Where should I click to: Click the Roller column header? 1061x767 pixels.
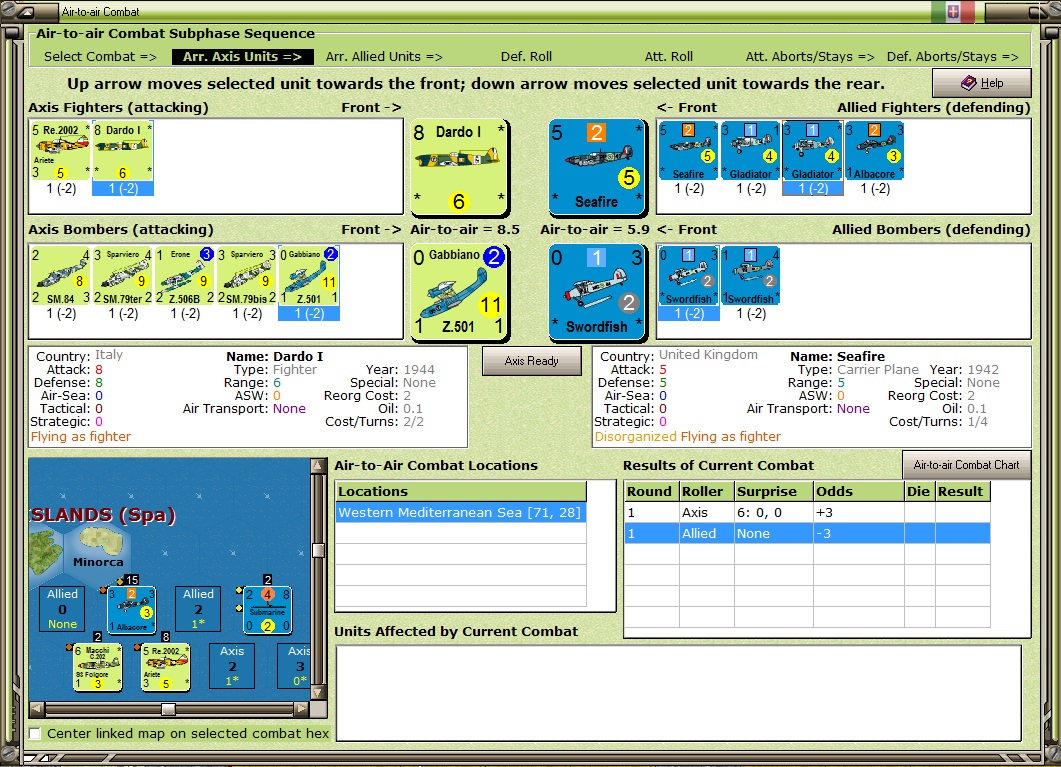[x=707, y=492]
